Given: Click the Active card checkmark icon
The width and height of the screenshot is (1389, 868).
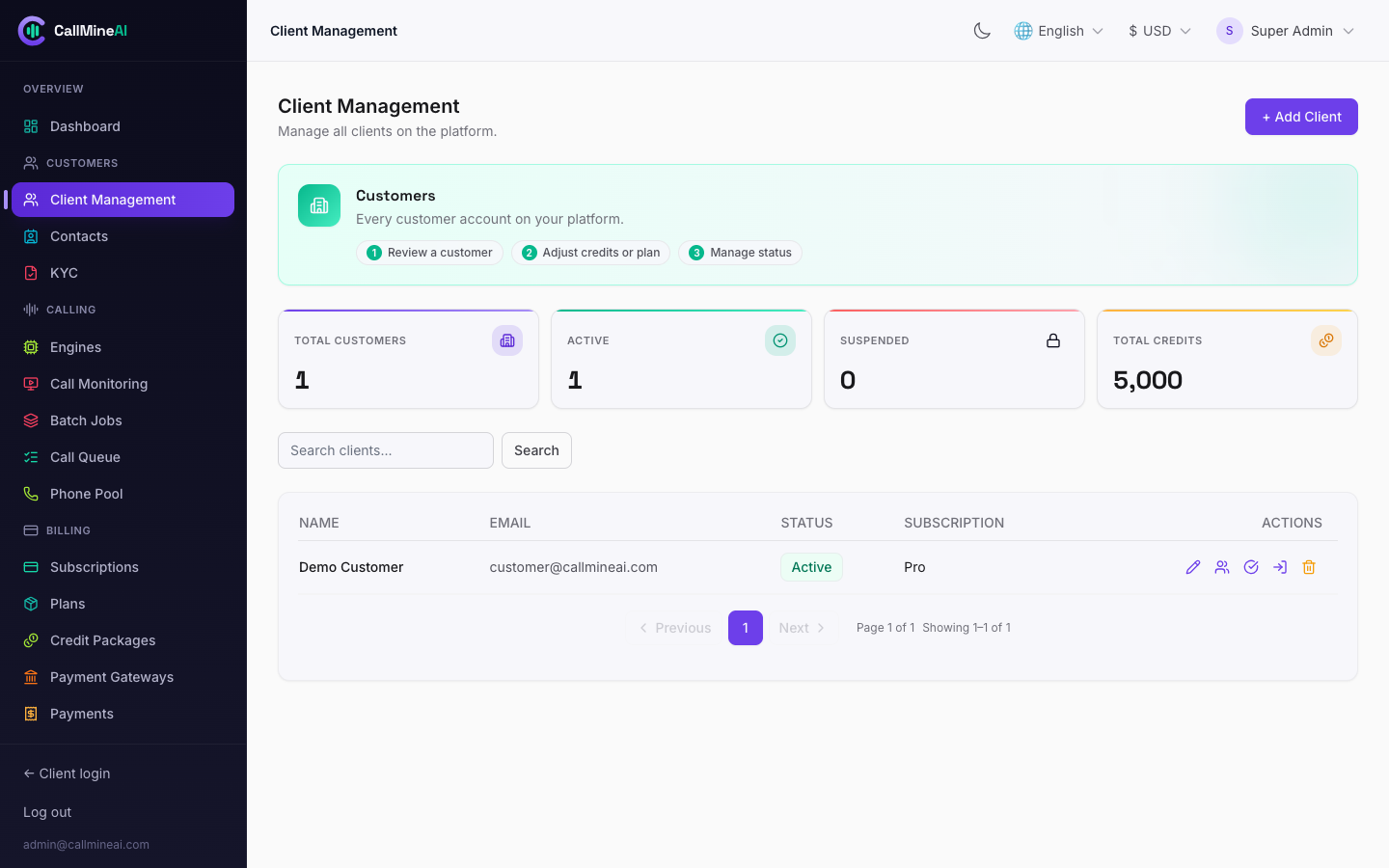Looking at the screenshot, I should pos(780,340).
